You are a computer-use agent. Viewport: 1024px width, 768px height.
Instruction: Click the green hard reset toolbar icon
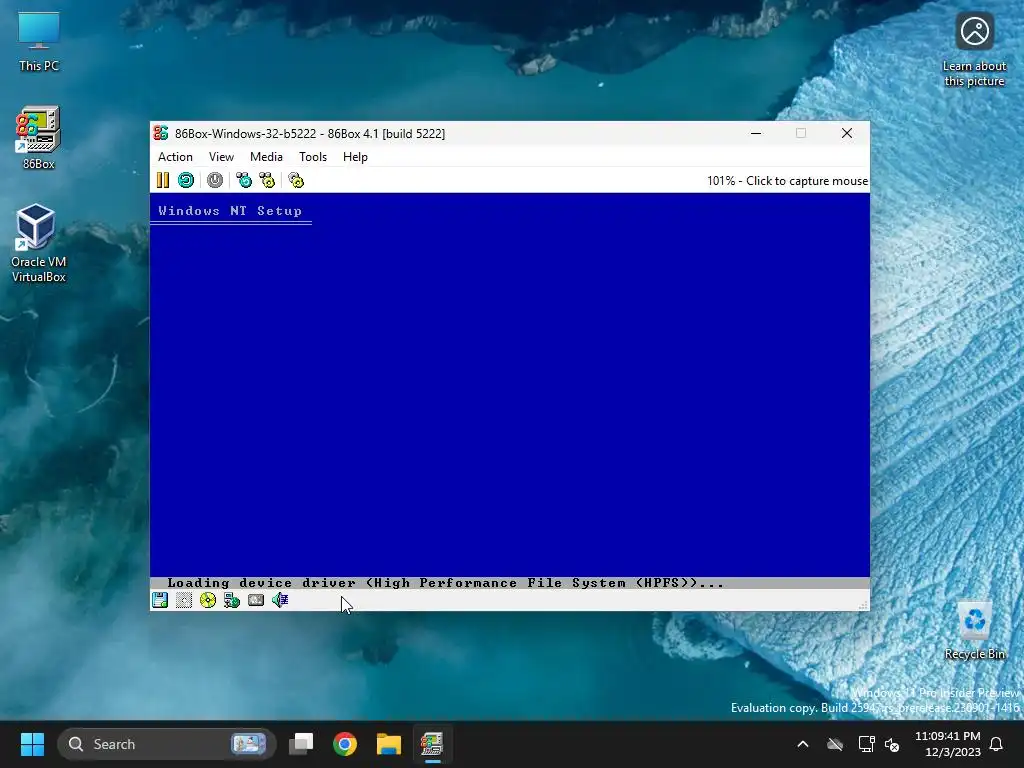point(186,180)
